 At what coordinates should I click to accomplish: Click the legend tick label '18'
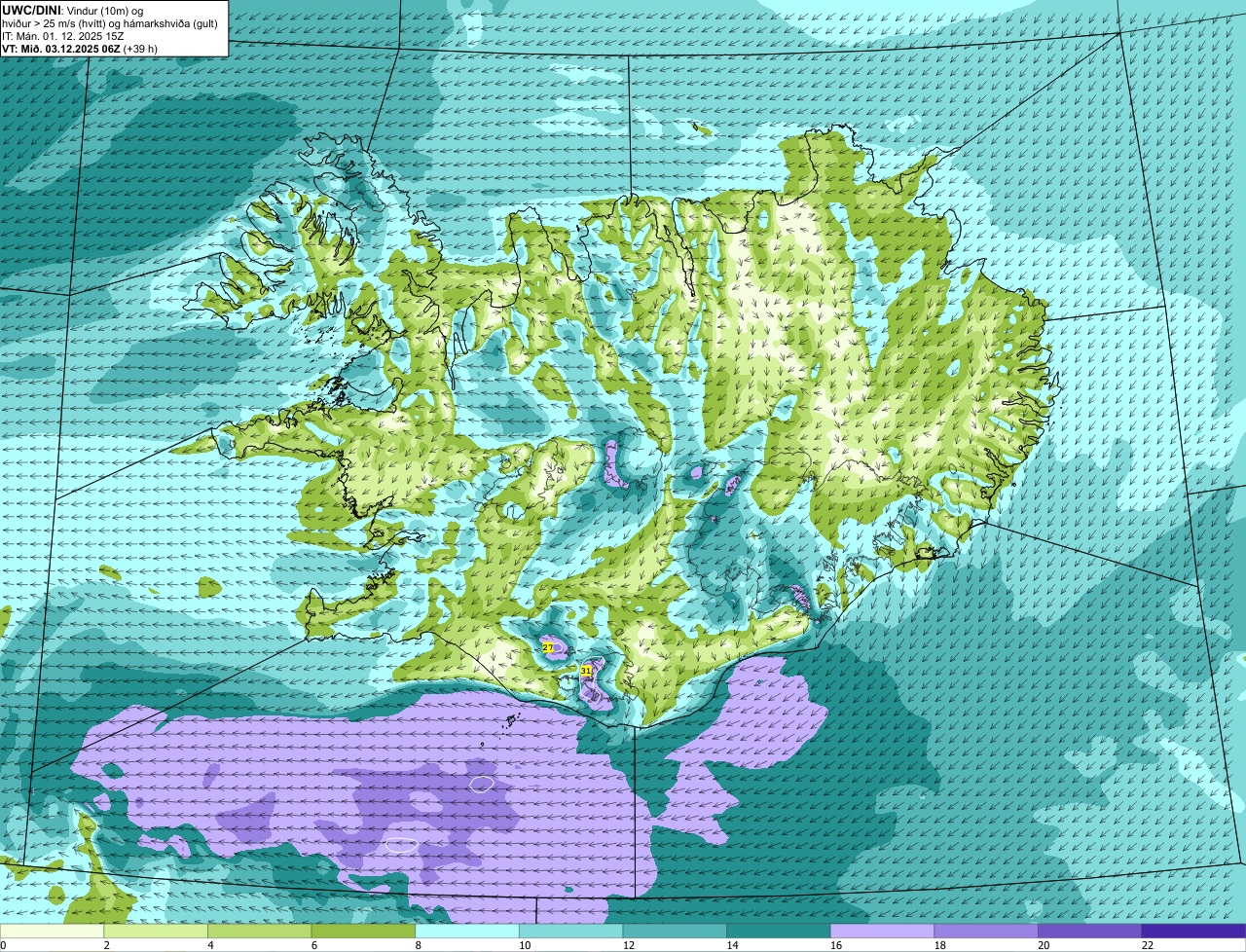tap(940, 945)
